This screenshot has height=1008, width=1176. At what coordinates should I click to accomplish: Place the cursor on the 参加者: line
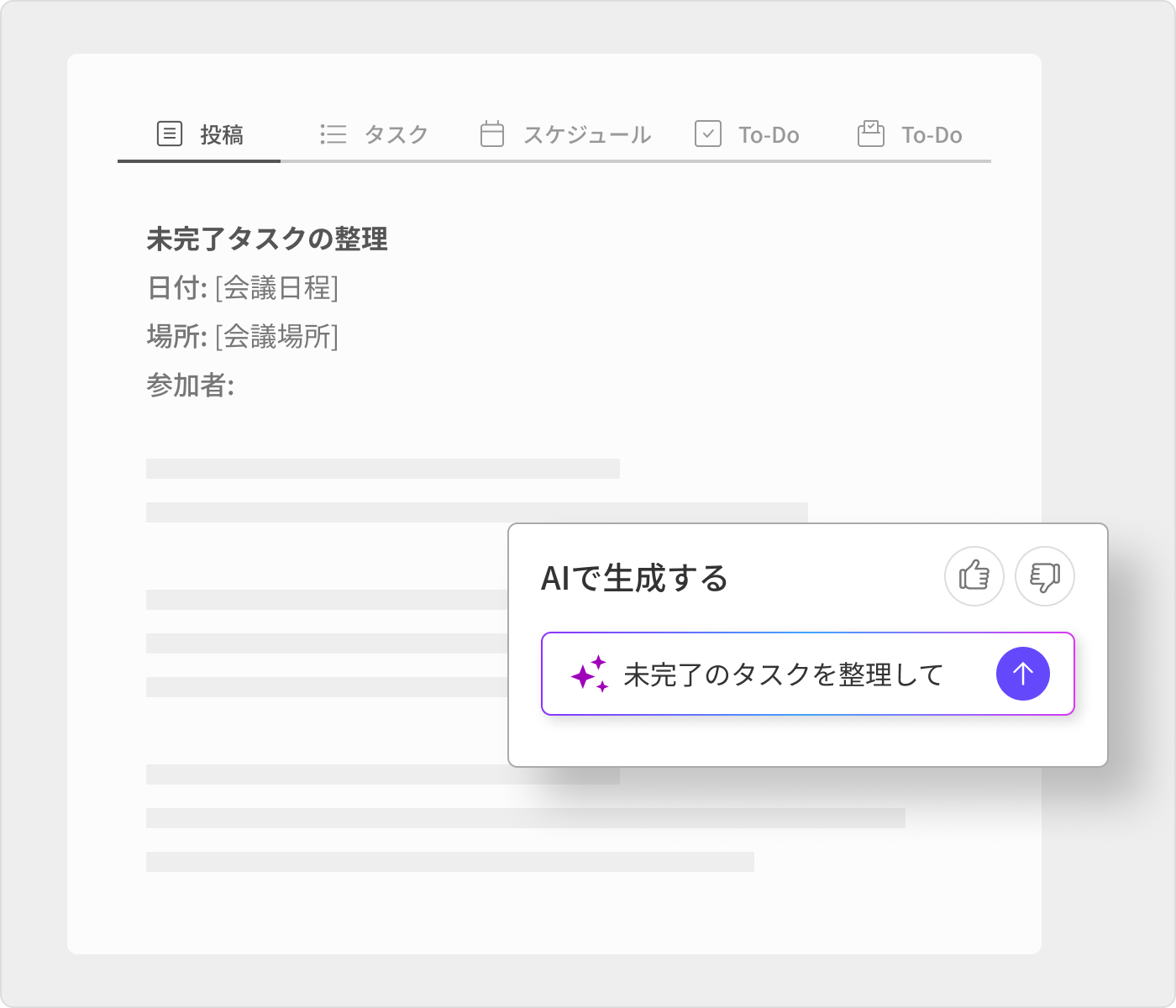click(191, 386)
